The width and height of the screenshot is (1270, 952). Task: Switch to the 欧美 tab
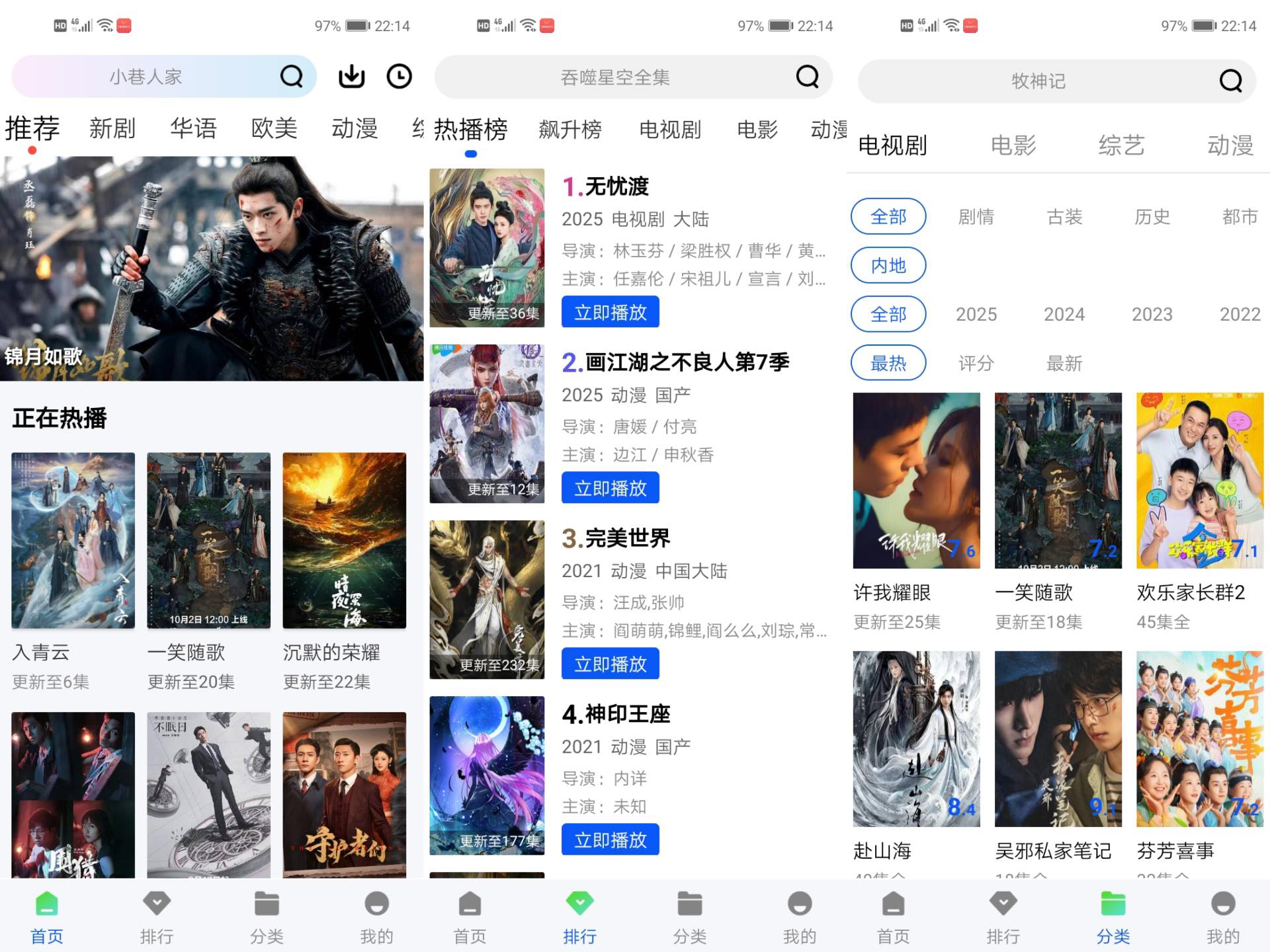(x=274, y=128)
